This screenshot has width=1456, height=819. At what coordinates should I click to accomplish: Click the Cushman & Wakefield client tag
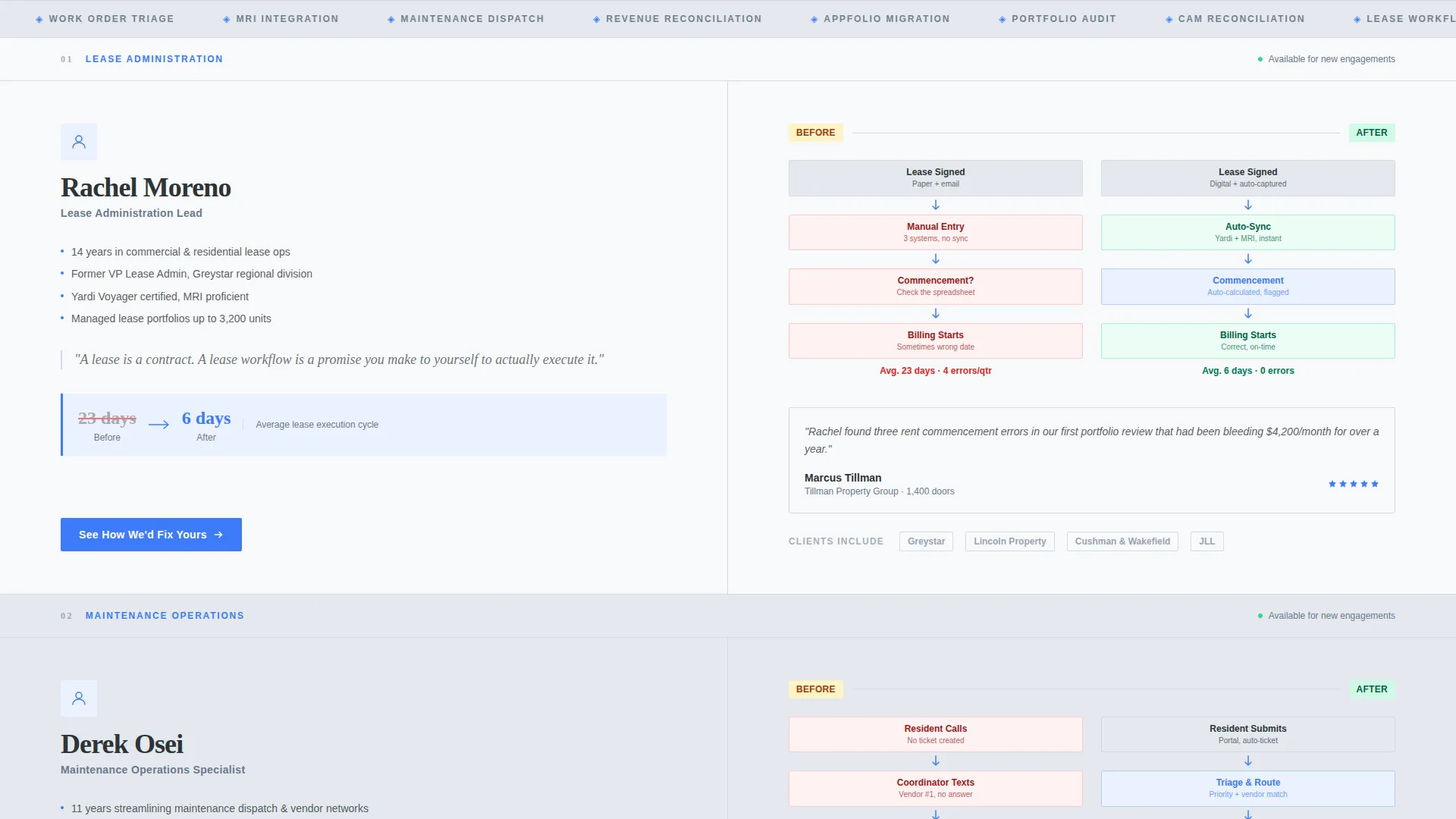pyautogui.click(x=1122, y=541)
